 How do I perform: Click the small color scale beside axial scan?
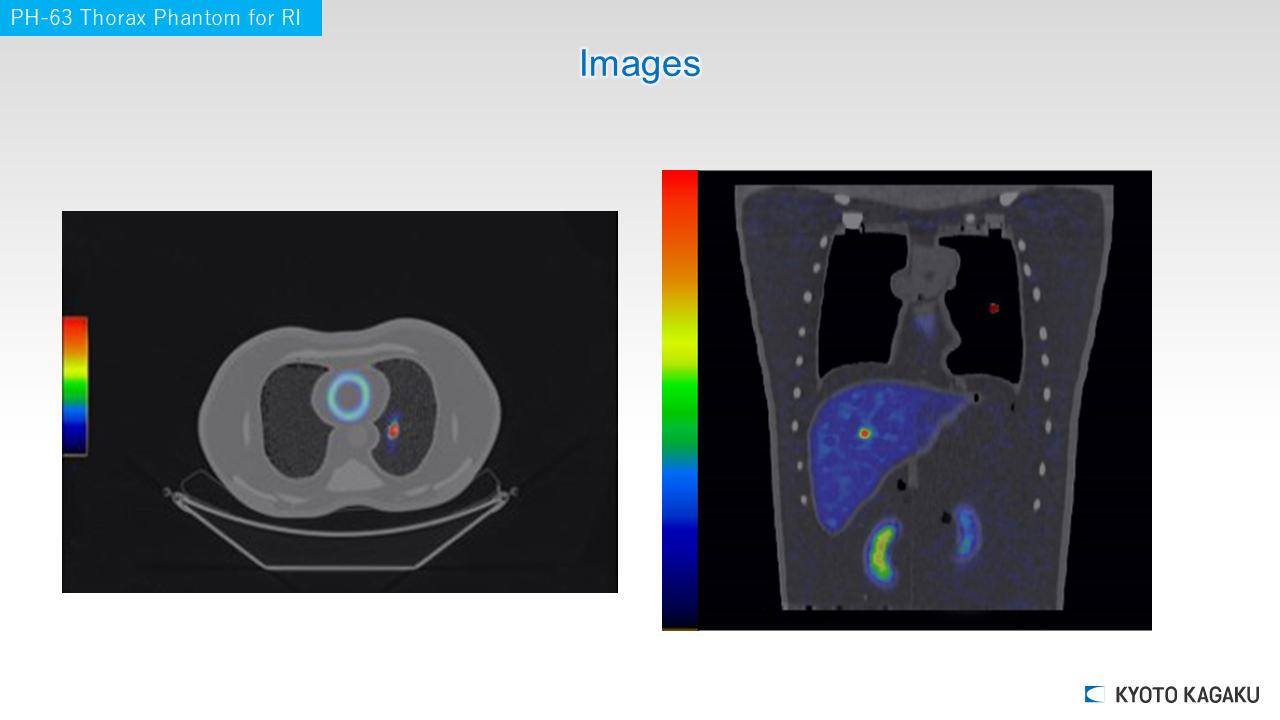[x=75, y=386]
